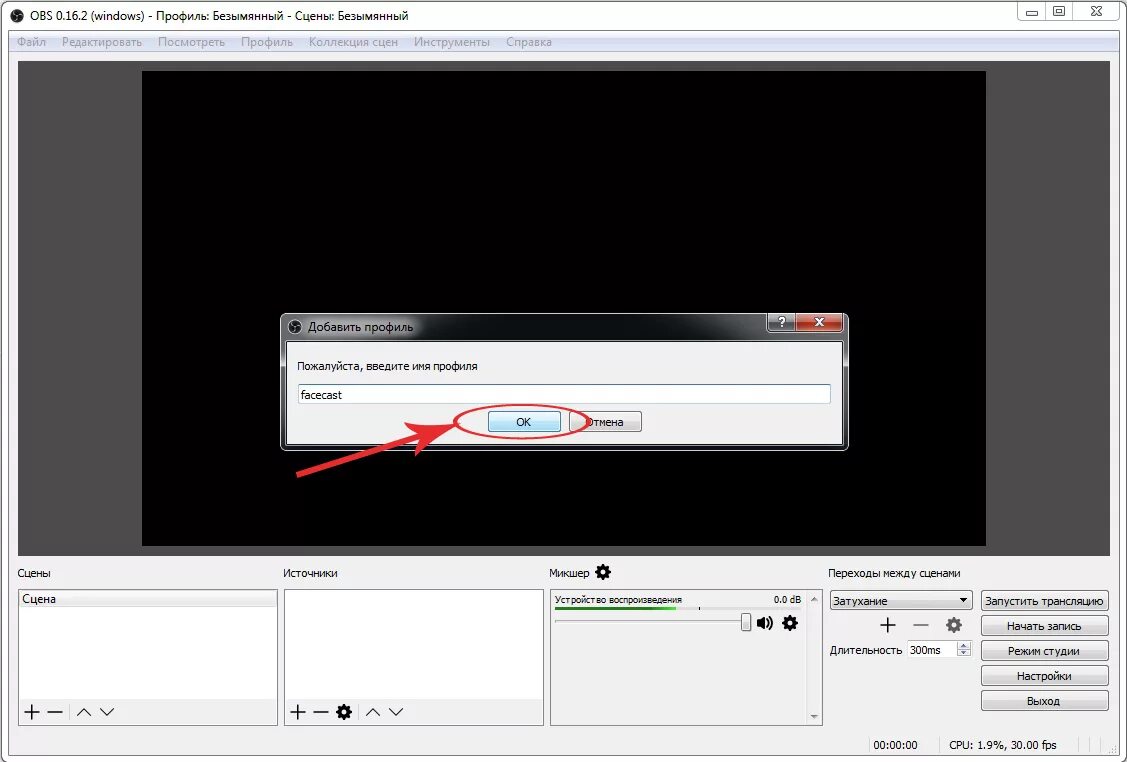Adjust the playback device volume slider handle
Image resolution: width=1127 pixels, height=762 pixels.
pyautogui.click(x=746, y=623)
